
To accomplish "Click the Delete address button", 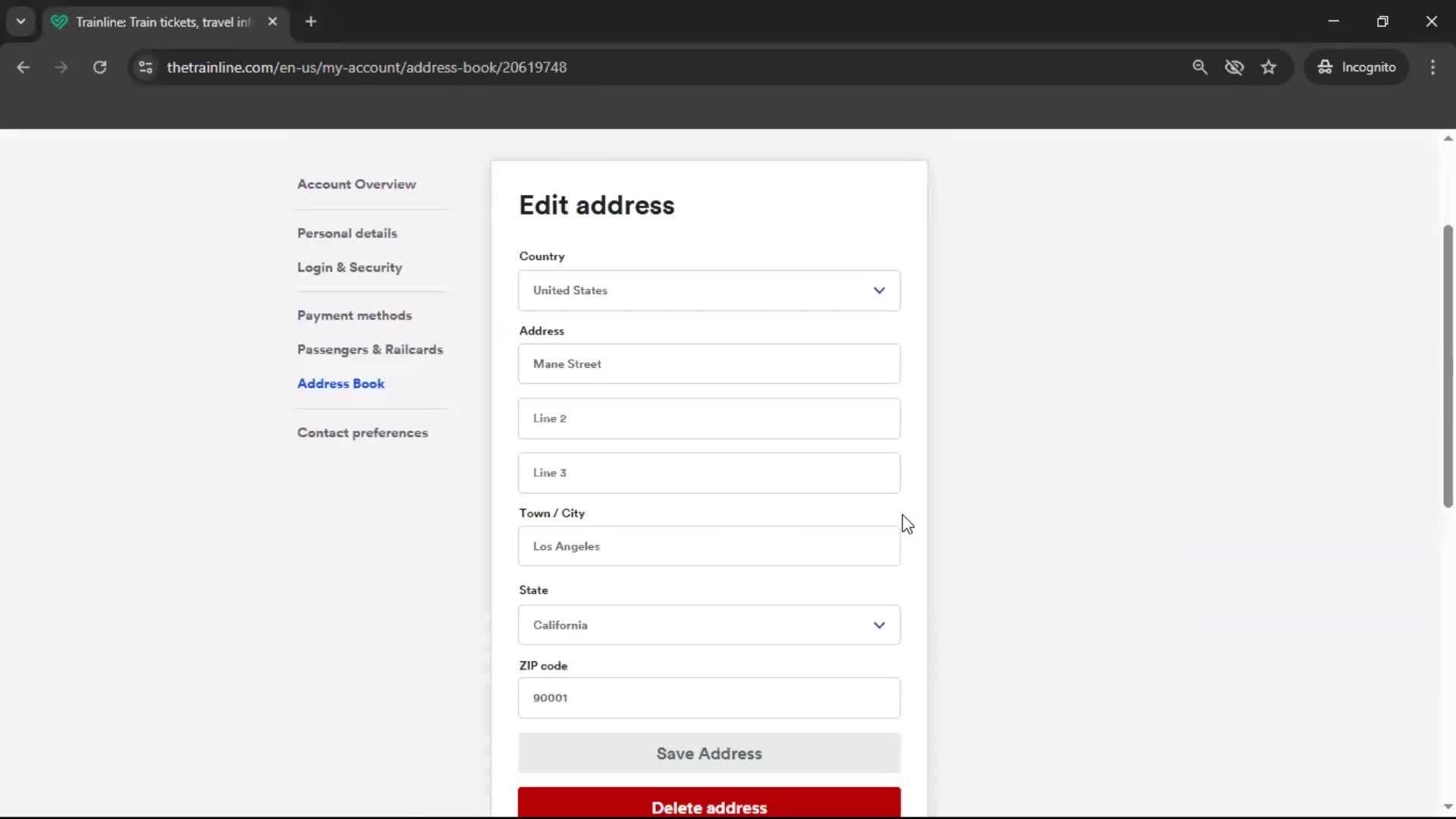I will coord(708,807).
